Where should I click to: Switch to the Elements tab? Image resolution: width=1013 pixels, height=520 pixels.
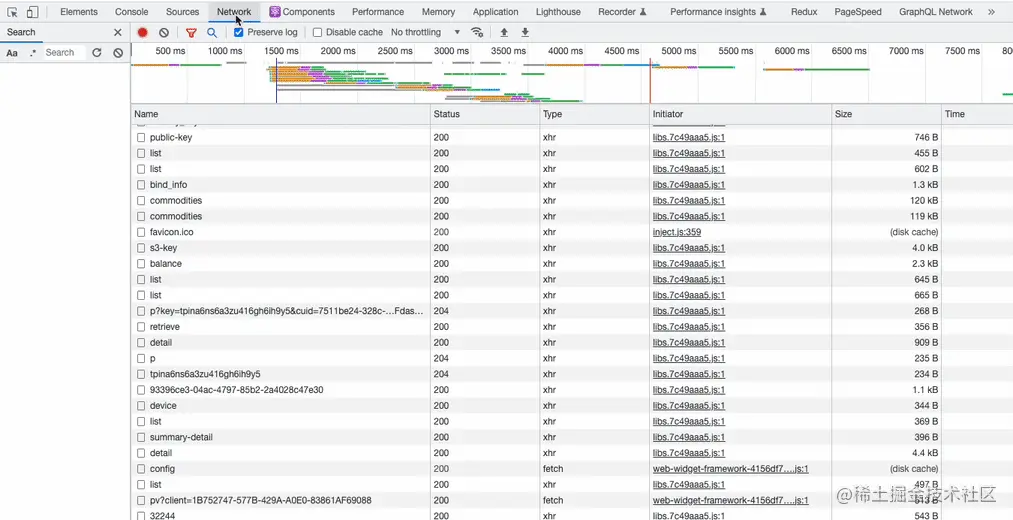[79, 12]
